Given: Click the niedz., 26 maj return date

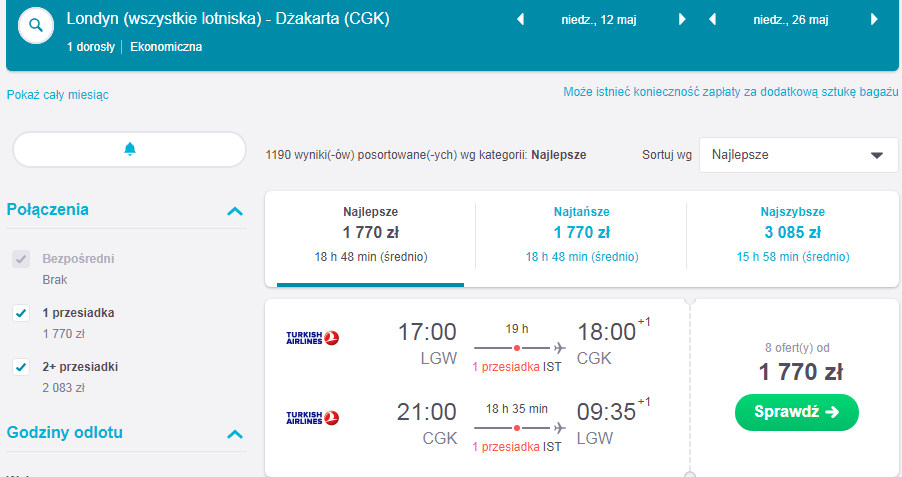Looking at the screenshot, I should tap(791, 20).
